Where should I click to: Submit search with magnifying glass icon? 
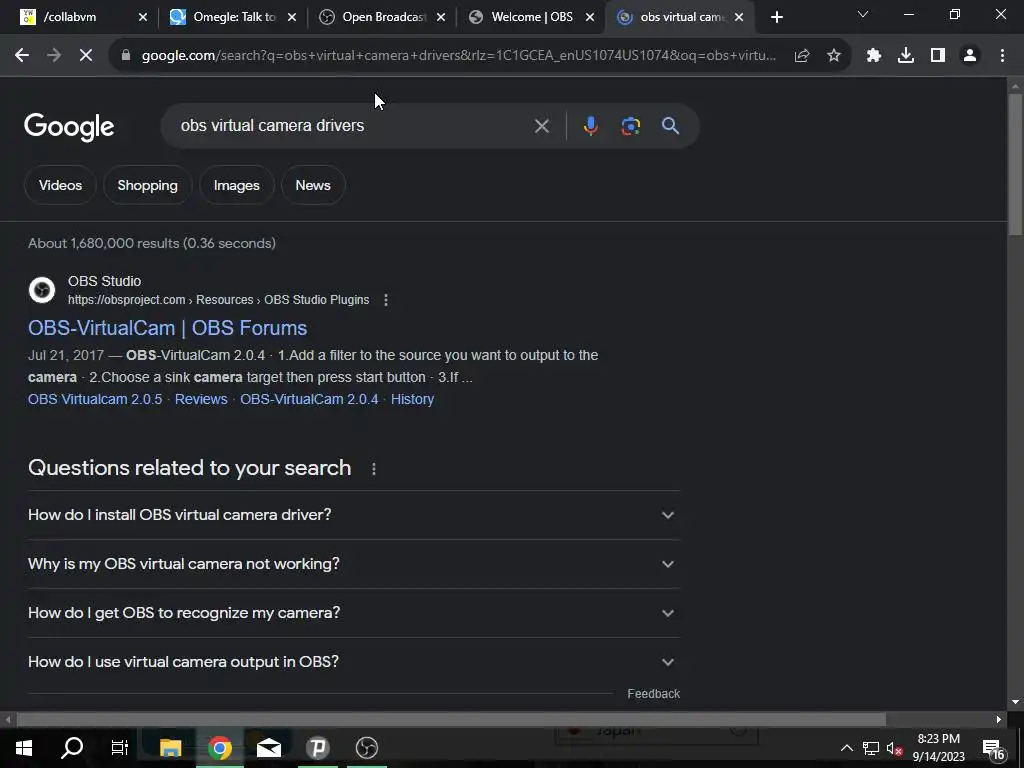pyautogui.click(x=671, y=126)
